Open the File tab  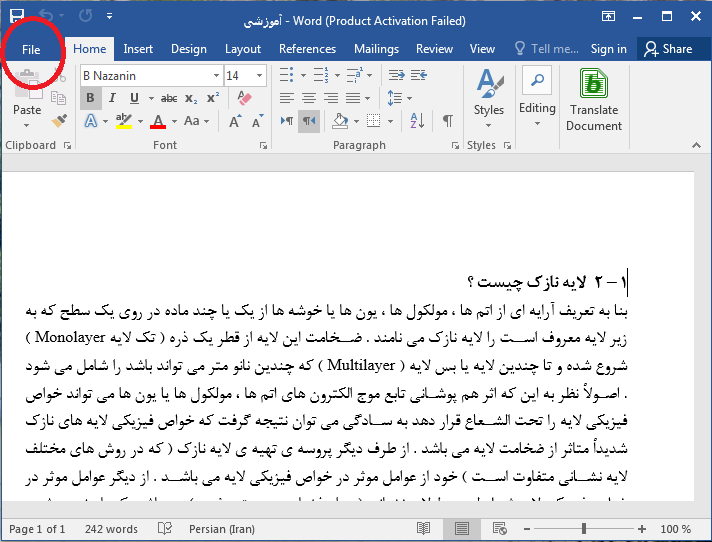coord(31,49)
